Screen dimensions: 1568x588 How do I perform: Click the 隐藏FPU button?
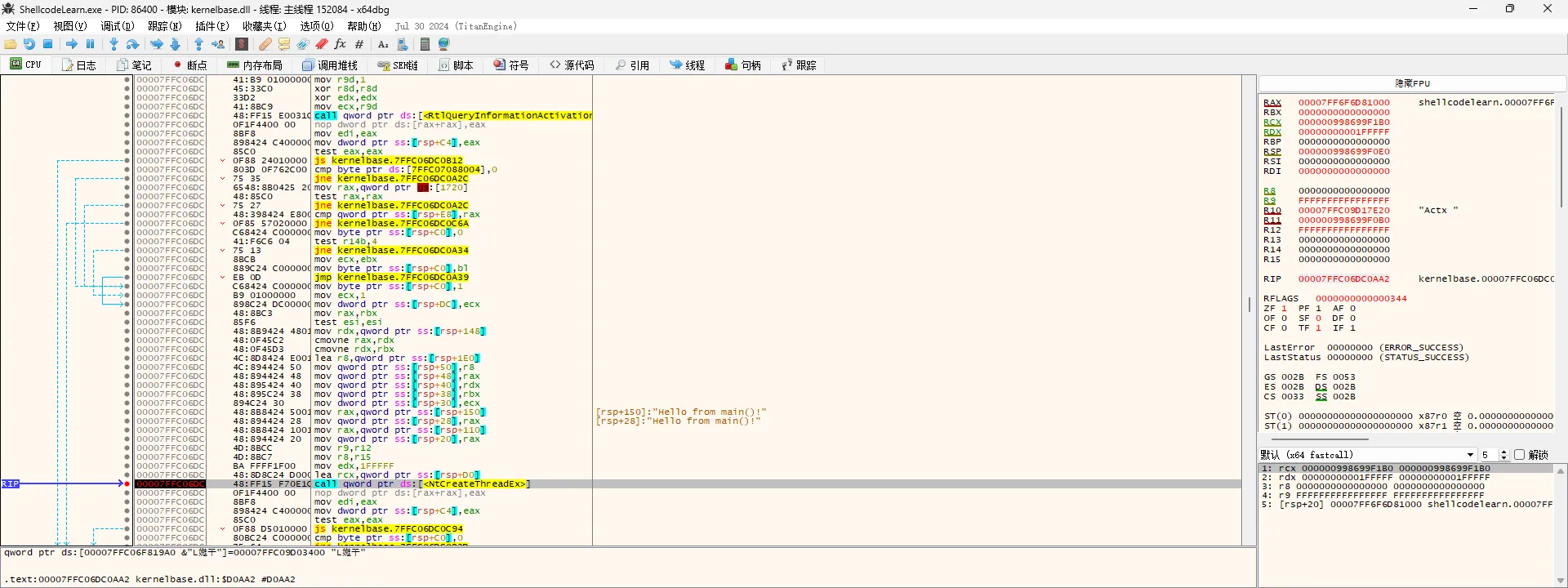coord(1412,83)
